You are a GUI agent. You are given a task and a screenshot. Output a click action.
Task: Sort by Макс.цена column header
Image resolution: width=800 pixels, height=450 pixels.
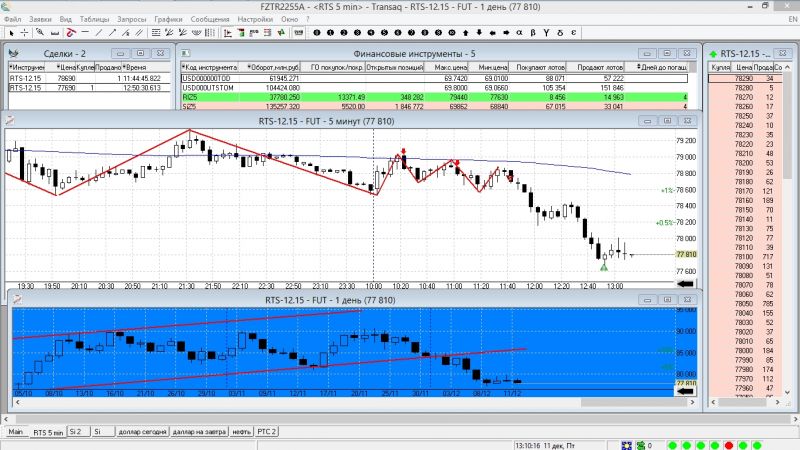pos(447,67)
